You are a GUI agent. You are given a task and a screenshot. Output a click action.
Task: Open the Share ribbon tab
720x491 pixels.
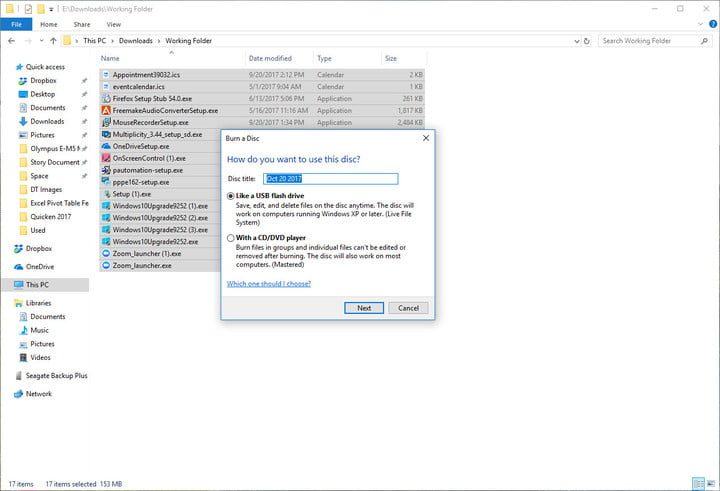(81, 24)
